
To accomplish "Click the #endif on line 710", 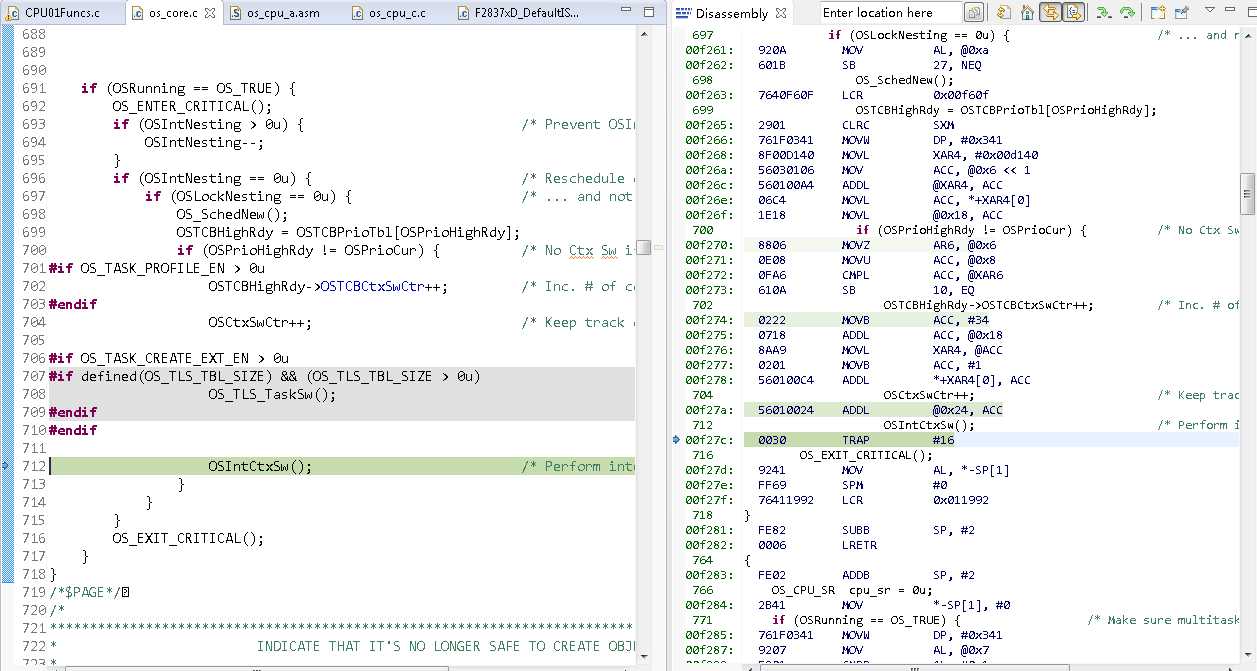I will tap(73, 430).
